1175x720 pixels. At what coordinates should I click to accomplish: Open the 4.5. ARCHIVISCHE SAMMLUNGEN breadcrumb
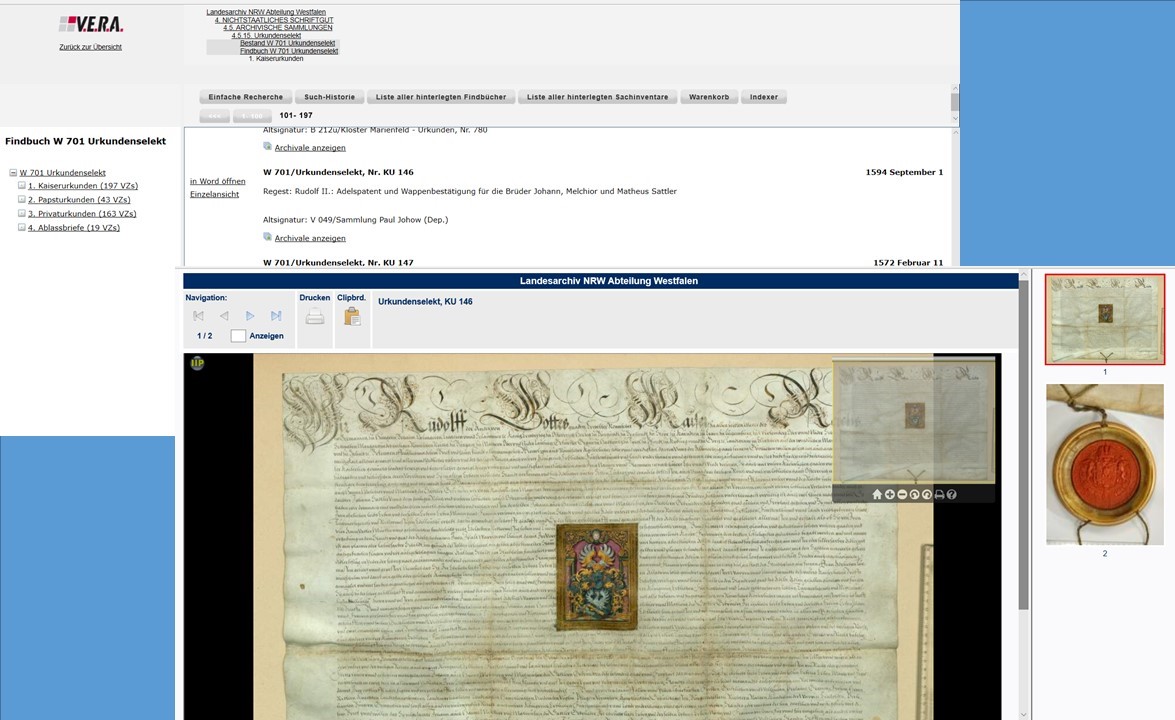(278, 28)
